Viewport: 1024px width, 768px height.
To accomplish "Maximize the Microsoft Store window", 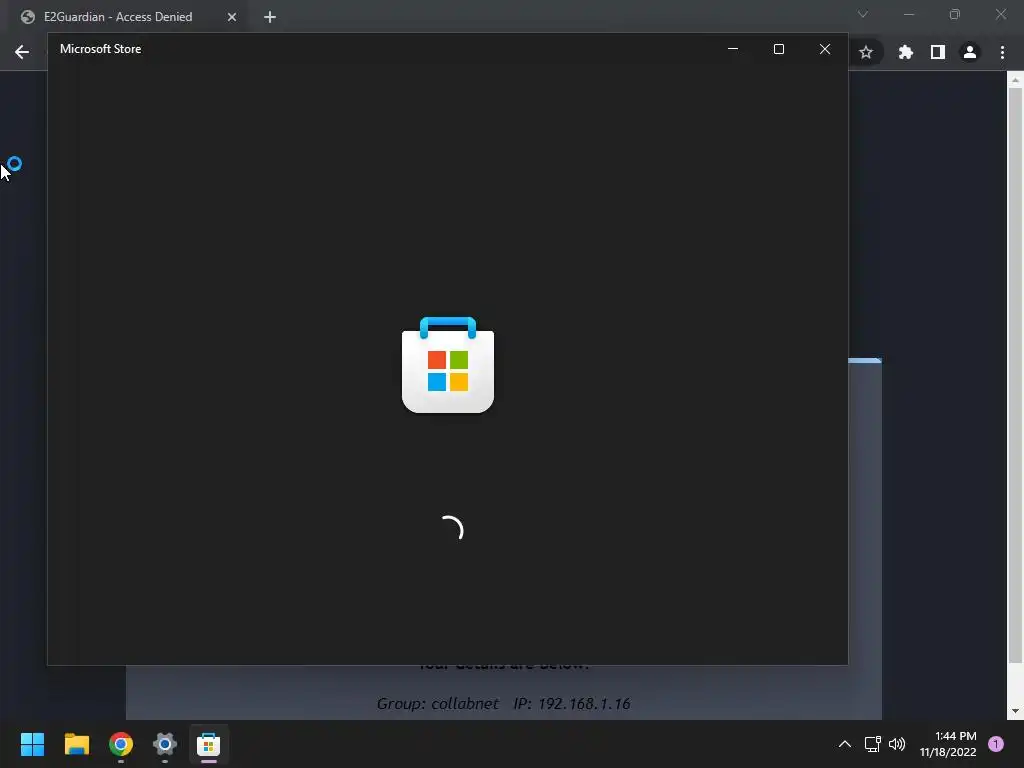I will pyautogui.click(x=778, y=49).
